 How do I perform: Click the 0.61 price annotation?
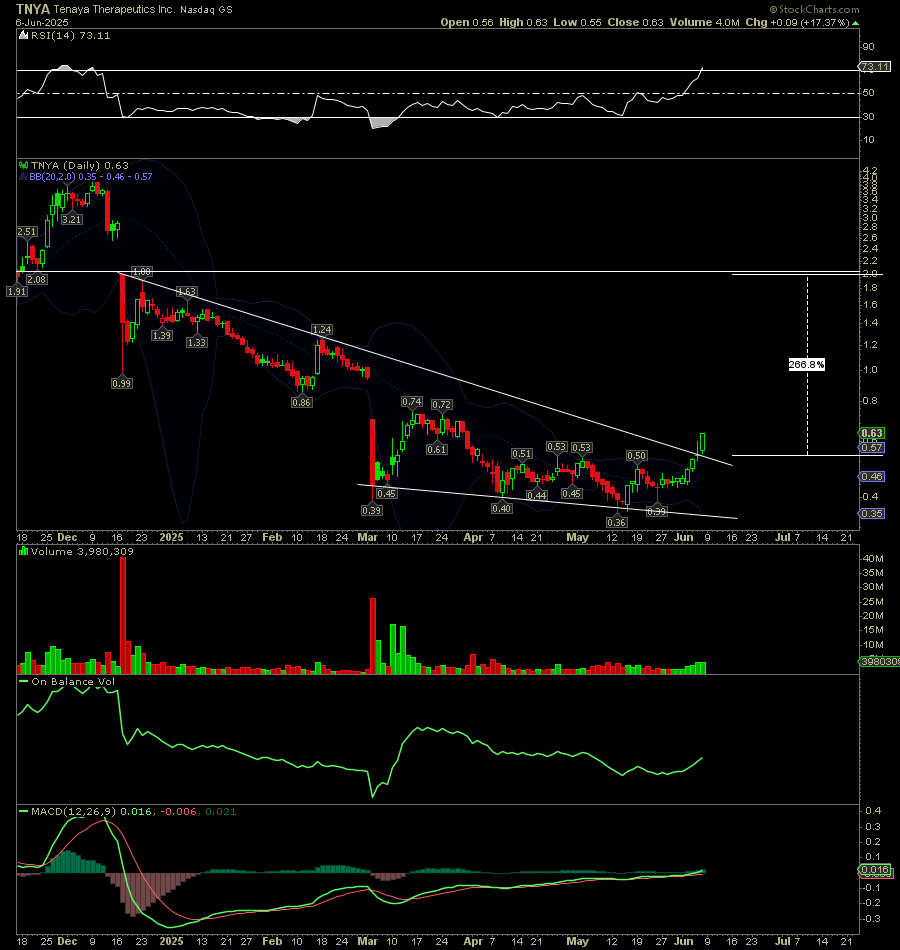[437, 449]
